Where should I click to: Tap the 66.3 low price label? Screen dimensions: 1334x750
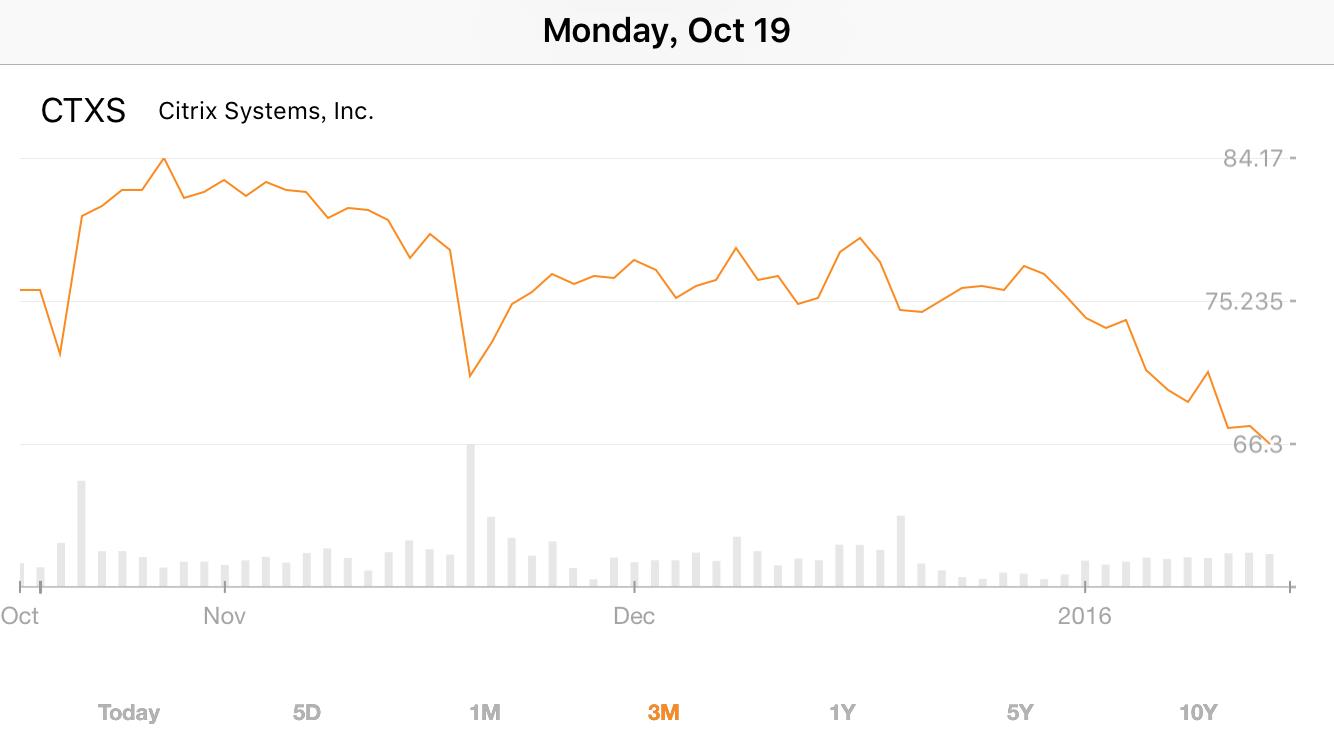tap(1258, 444)
